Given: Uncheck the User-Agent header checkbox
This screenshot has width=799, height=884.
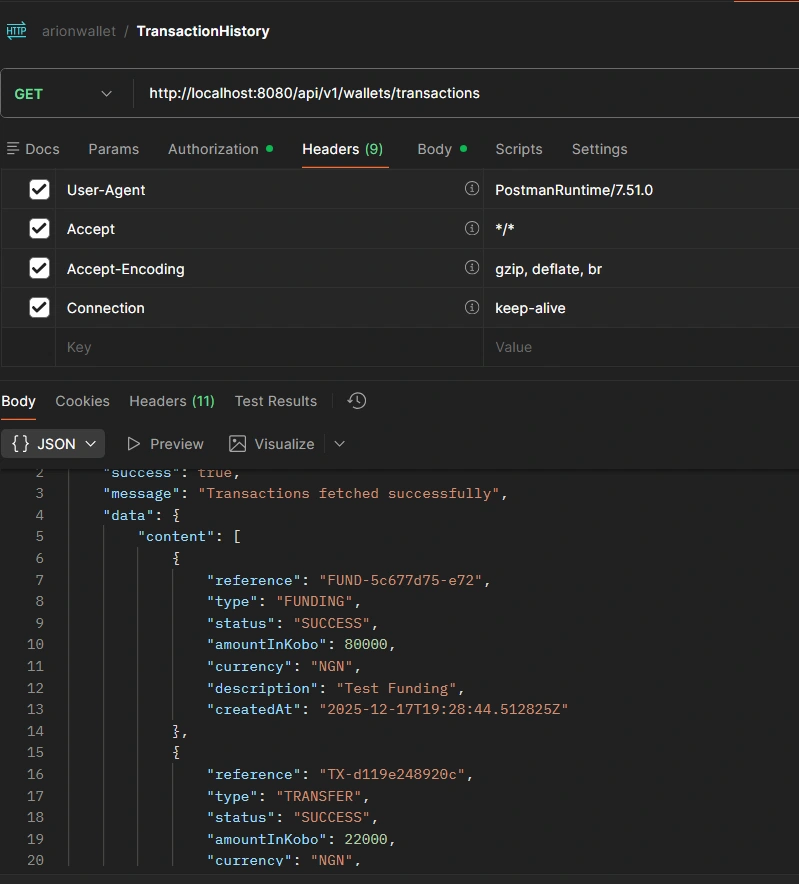Looking at the screenshot, I should click(39, 190).
